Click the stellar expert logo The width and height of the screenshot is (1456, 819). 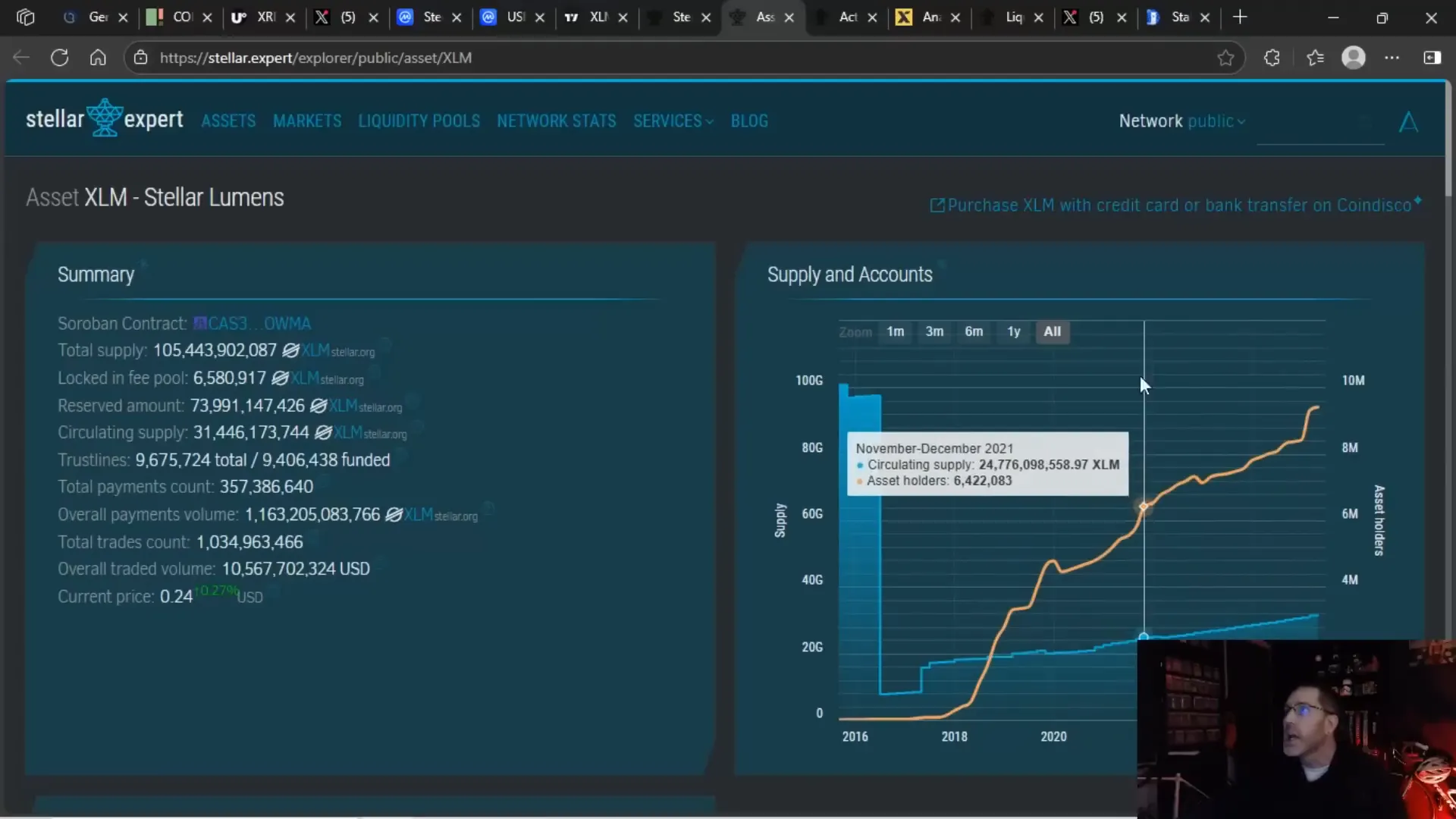click(x=105, y=119)
